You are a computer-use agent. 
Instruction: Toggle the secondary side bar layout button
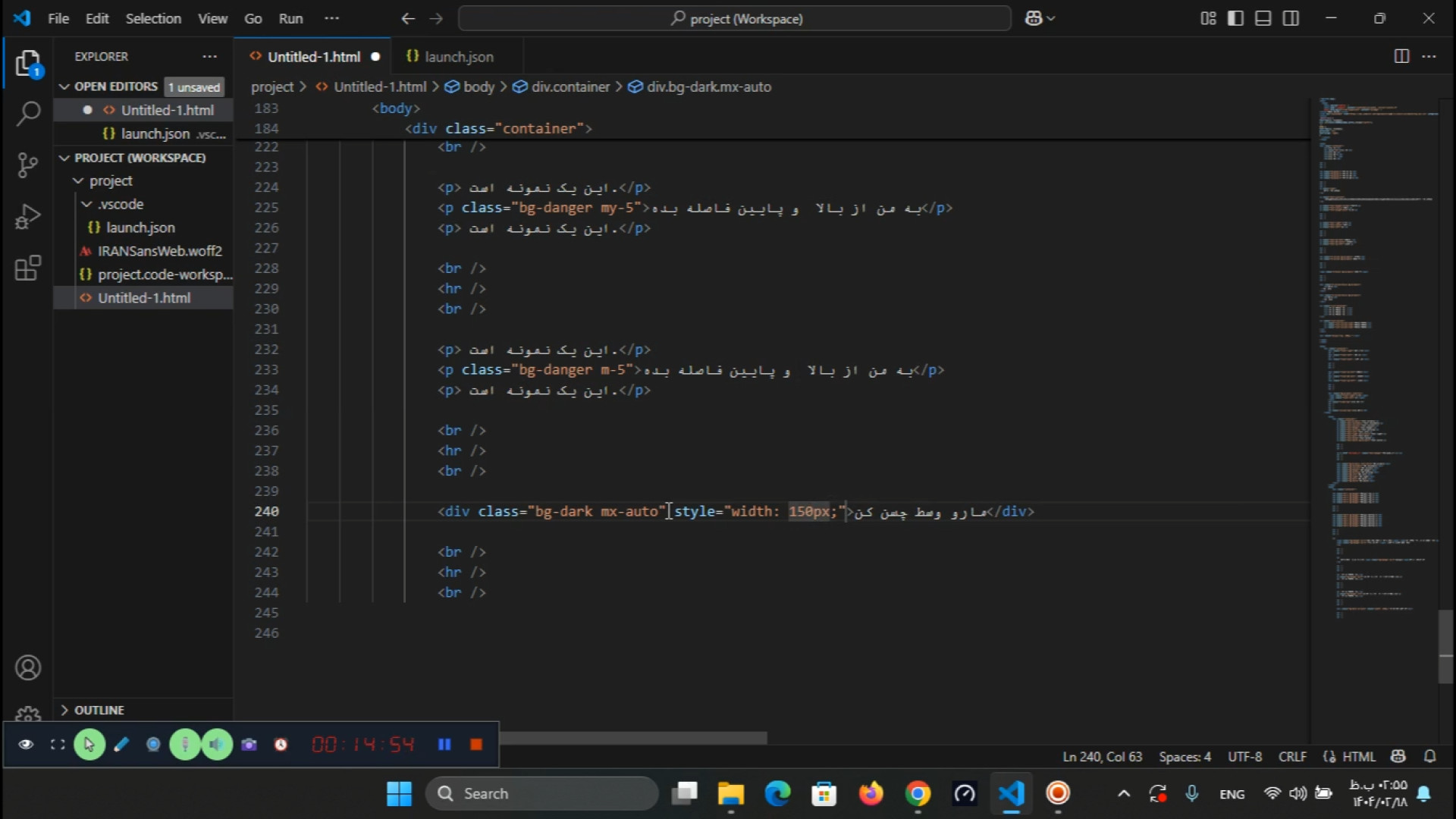tap(1291, 18)
